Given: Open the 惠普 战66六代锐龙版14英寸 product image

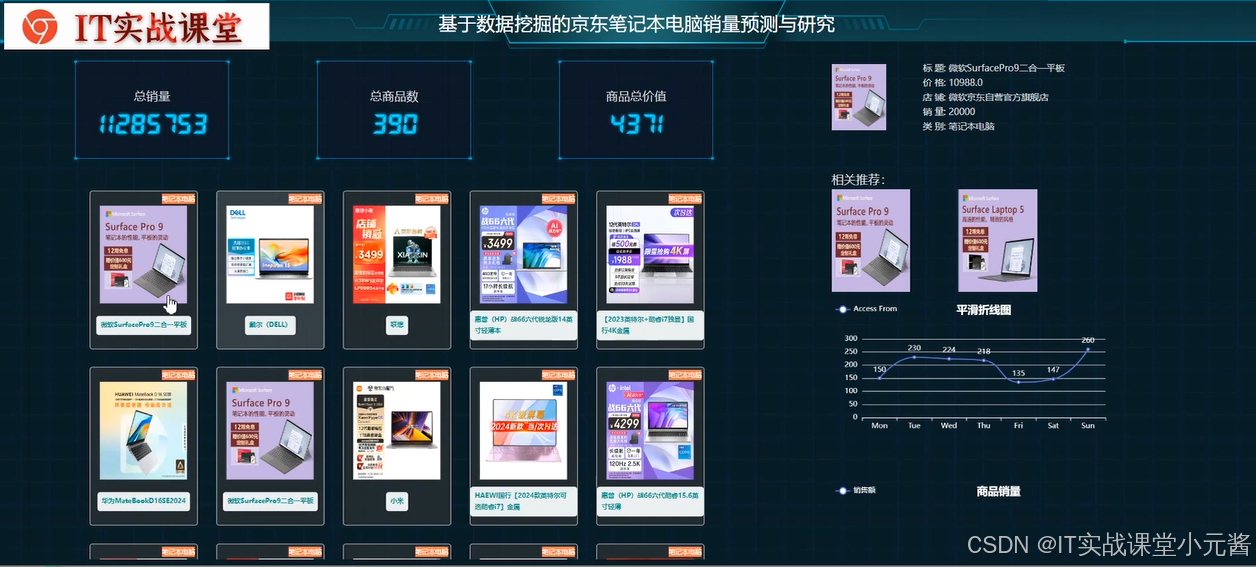Looking at the screenshot, I should pyautogui.click(x=523, y=254).
